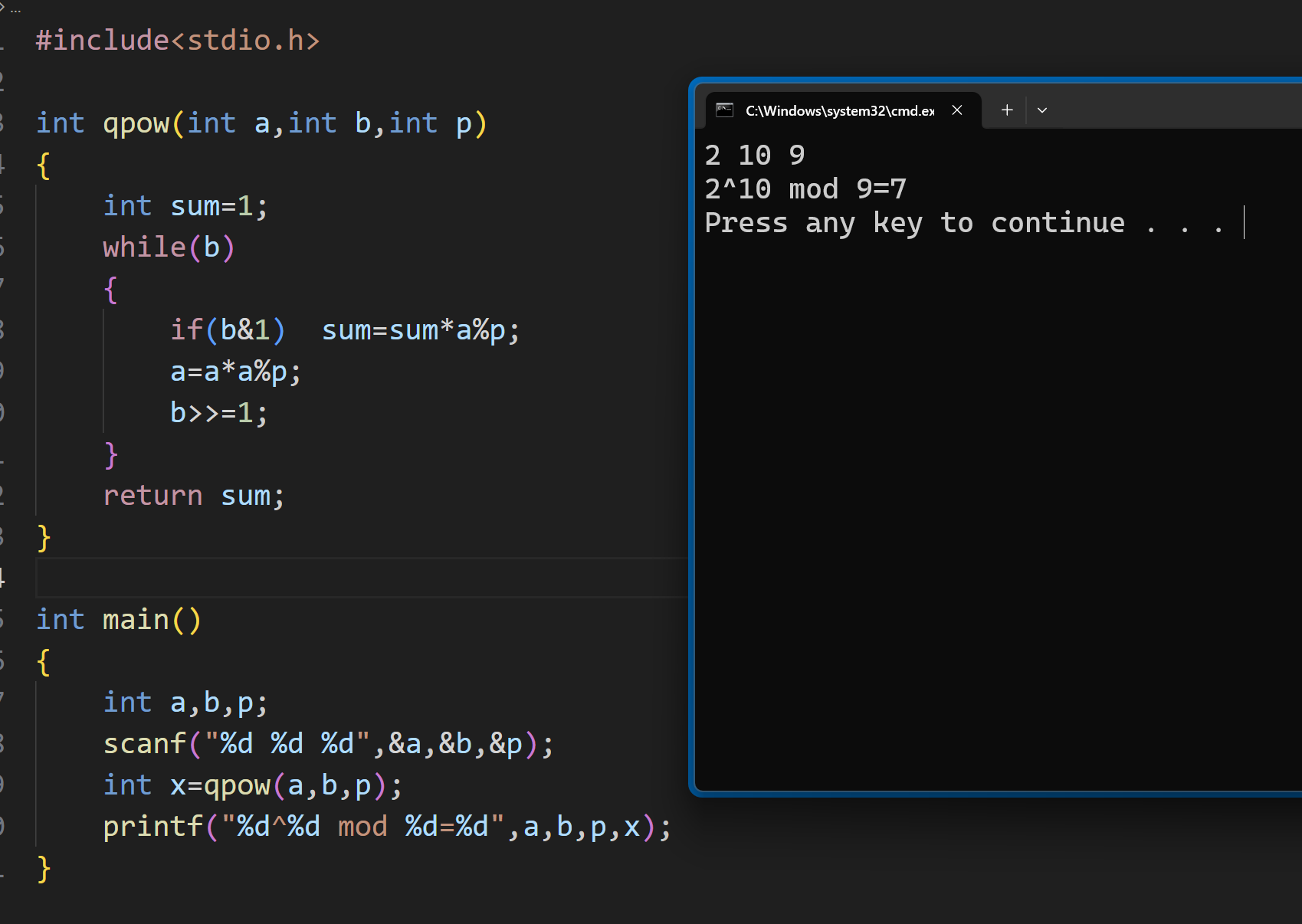This screenshot has width=1302, height=924.
Task: Select the cmd.exe terminal tab
Action: [843, 110]
